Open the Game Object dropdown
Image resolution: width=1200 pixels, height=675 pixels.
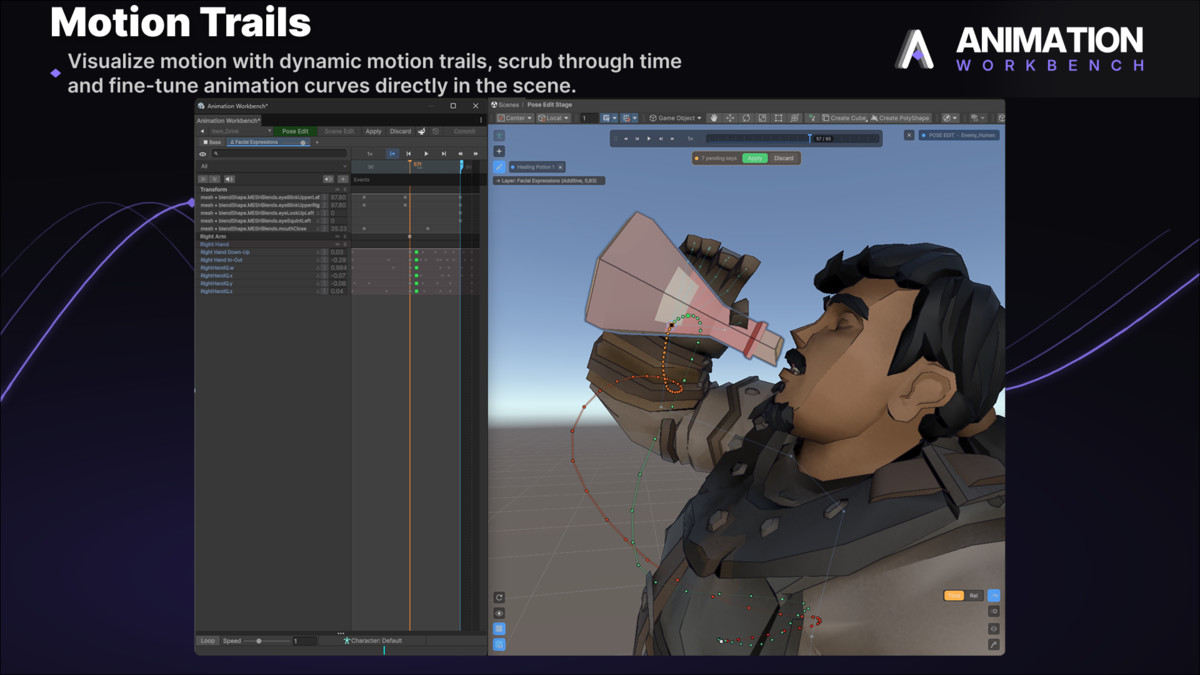(676, 118)
